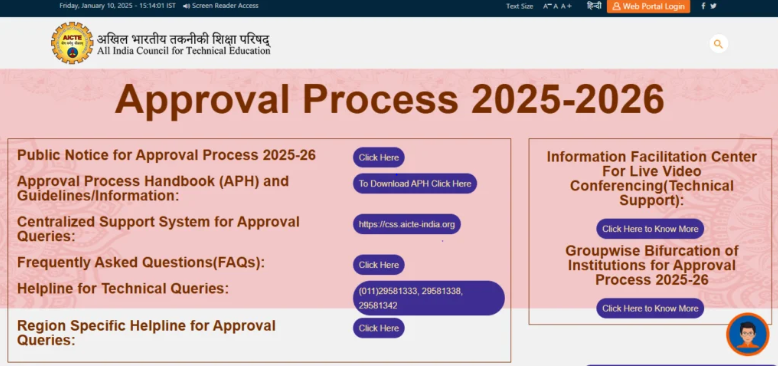
Task: Click Here for Region Specific Helpline
Action: (379, 328)
